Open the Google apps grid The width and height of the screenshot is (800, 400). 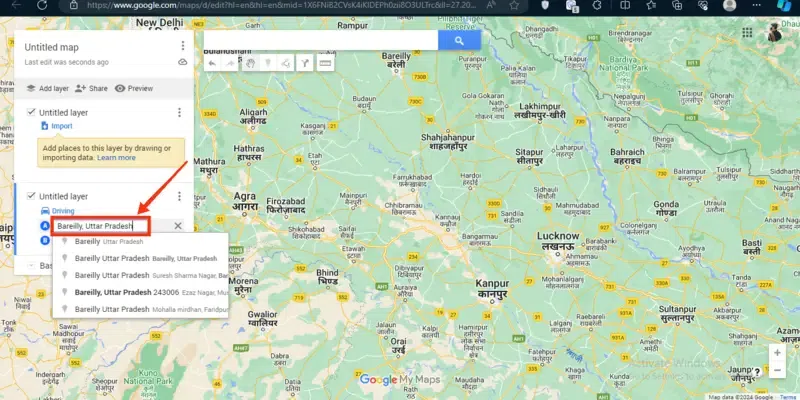coord(747,33)
